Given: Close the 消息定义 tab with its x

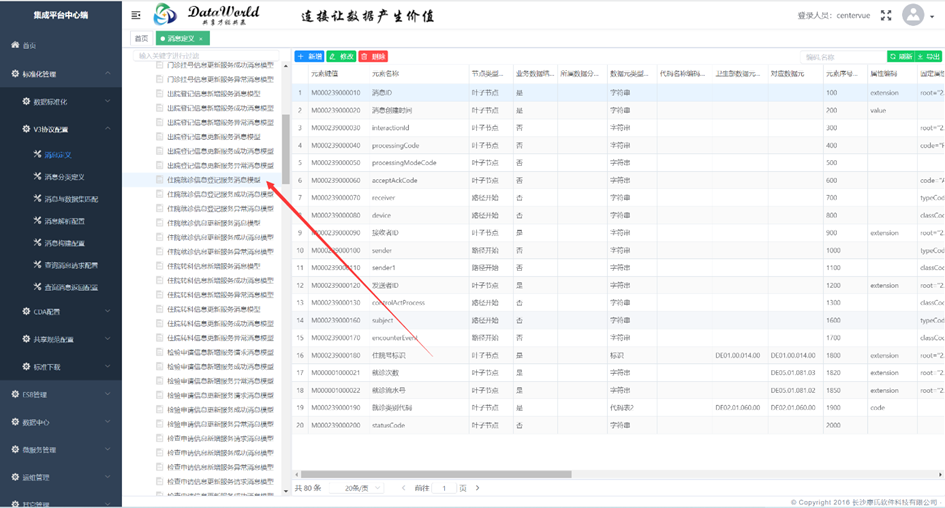Looking at the screenshot, I should pos(201,39).
